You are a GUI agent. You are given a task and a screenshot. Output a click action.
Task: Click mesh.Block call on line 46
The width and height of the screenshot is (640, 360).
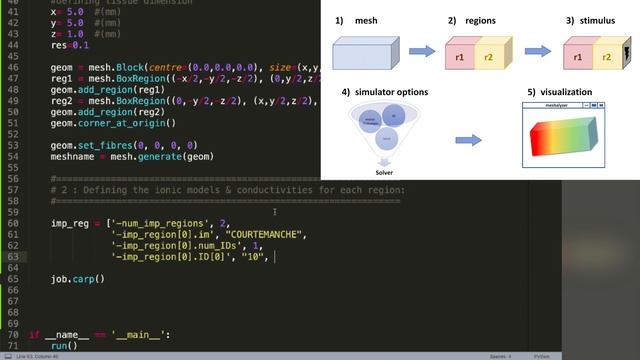click(x=204, y=67)
